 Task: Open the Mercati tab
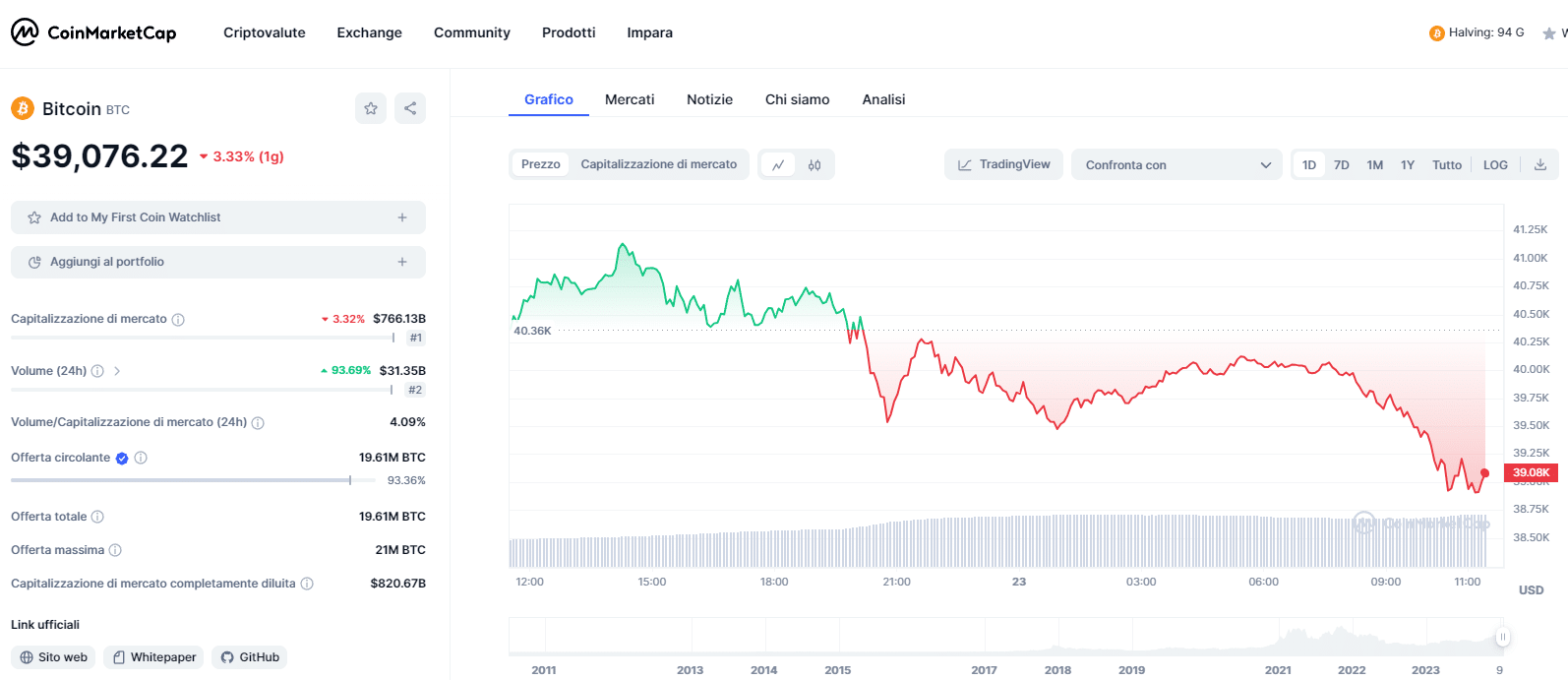coord(630,99)
